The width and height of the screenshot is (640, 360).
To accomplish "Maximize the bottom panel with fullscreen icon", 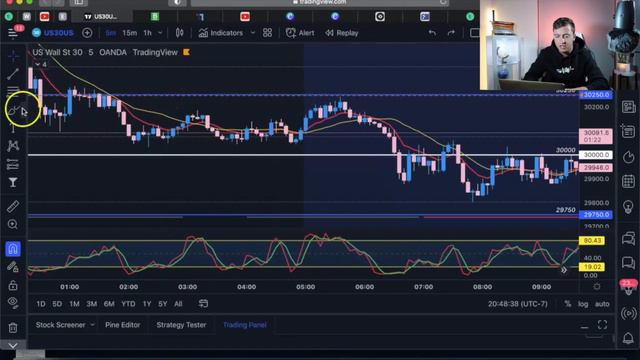I will tap(602, 325).
